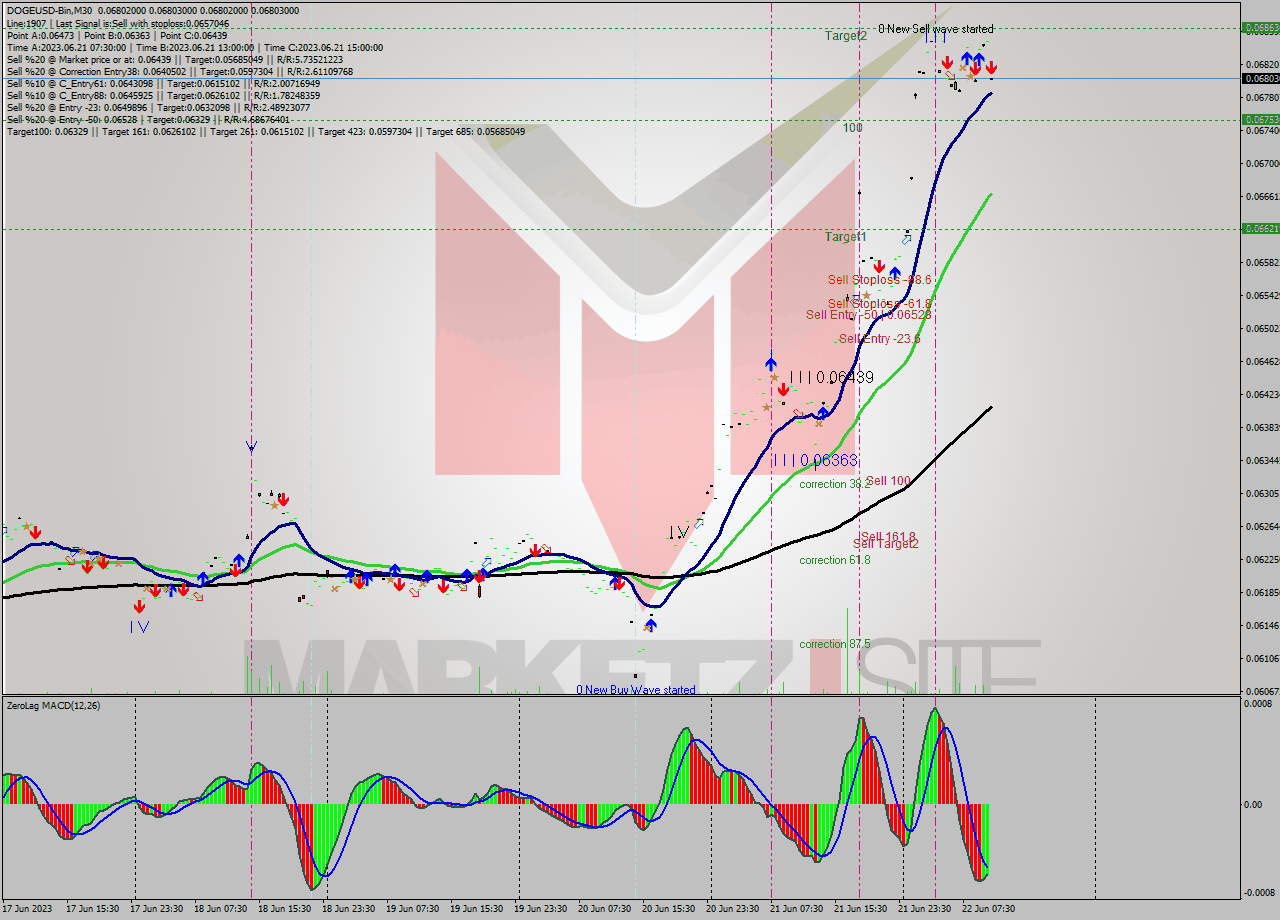
Task: Select the 'Sell Stoploss -88.6' label
Action: click(x=880, y=280)
